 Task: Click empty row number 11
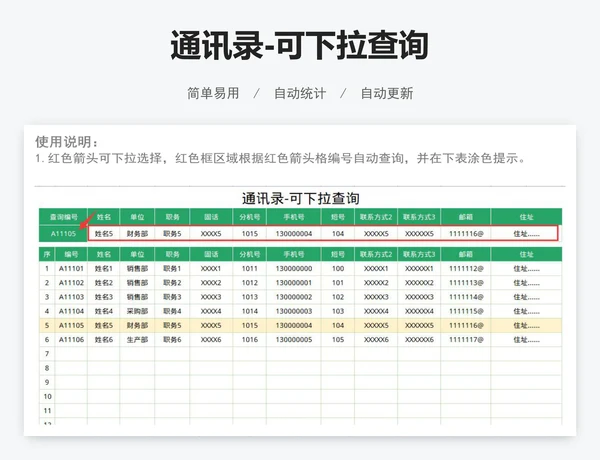[x=47, y=410]
